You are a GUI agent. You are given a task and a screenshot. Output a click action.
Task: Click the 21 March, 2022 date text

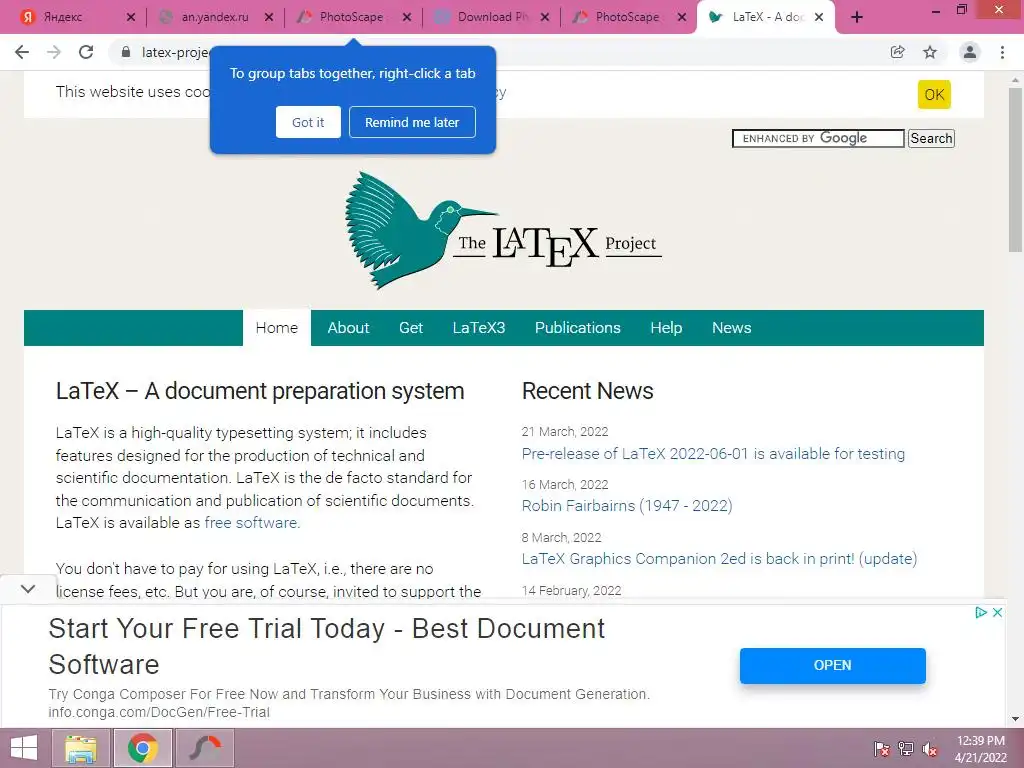(565, 432)
